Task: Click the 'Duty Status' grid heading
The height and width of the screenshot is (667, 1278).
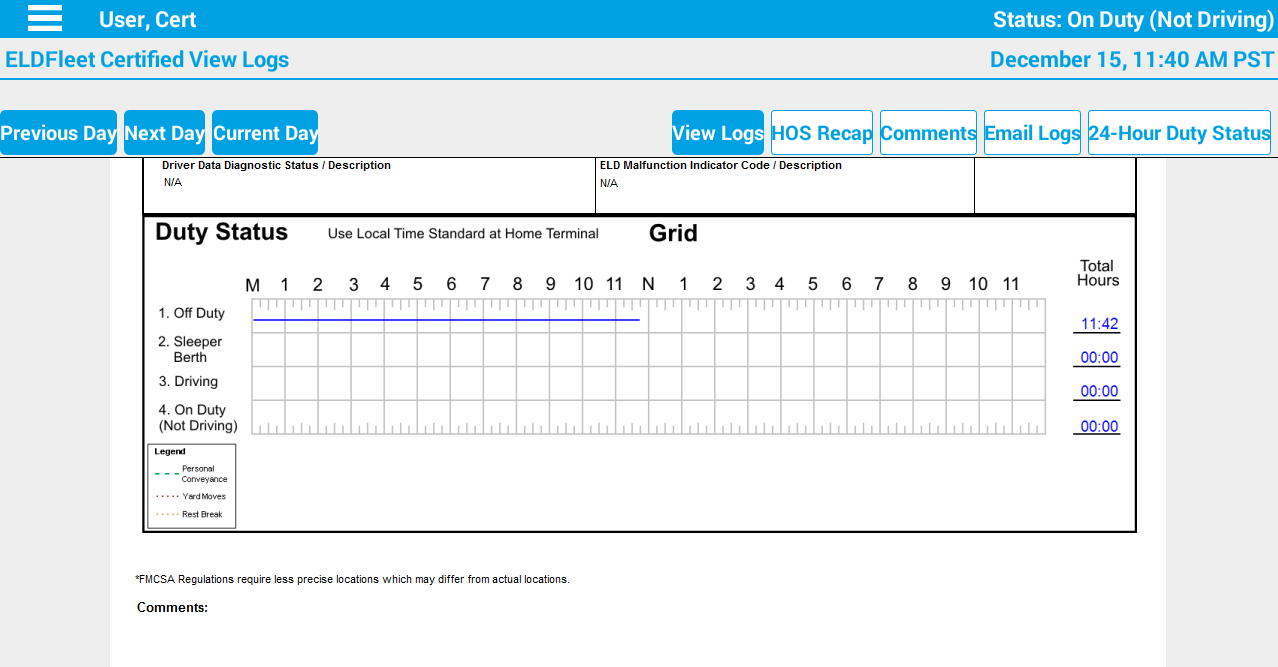Action: coord(221,232)
